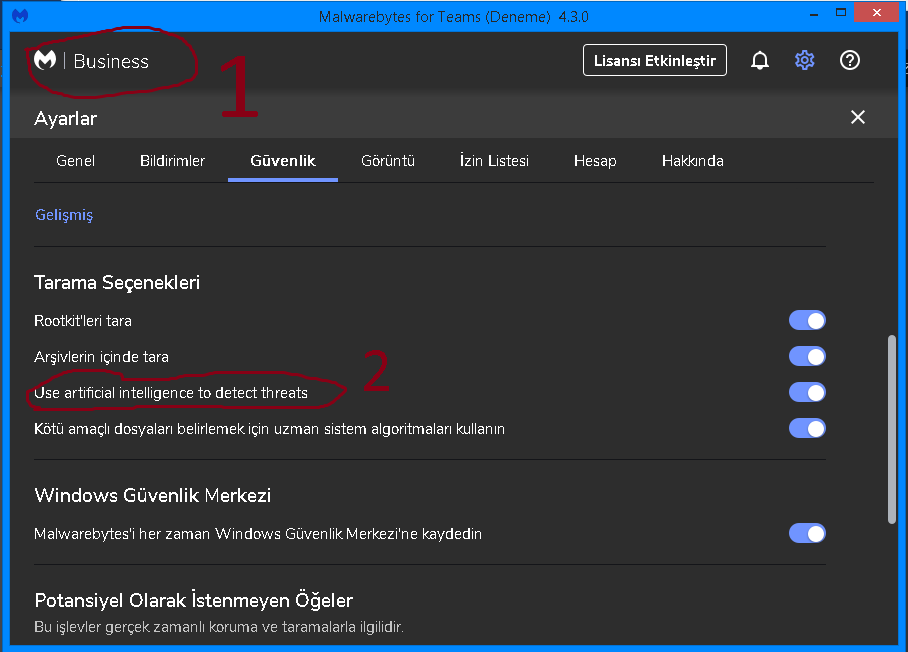Click the Malwarebytes logo in title bar
Screen dimensions: 908x652
pos(20,16)
